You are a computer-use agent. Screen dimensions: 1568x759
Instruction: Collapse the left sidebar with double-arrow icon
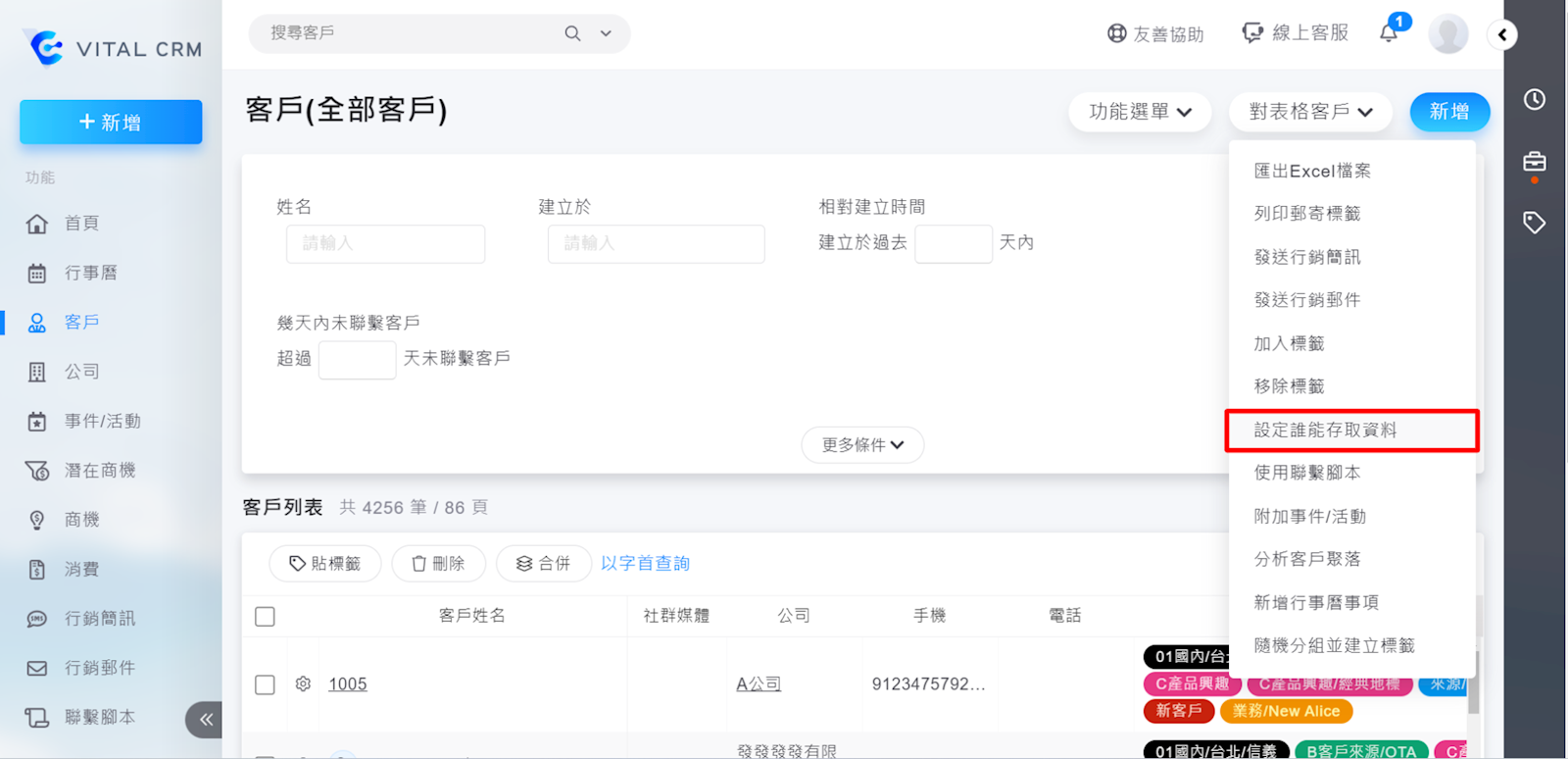pos(205,720)
